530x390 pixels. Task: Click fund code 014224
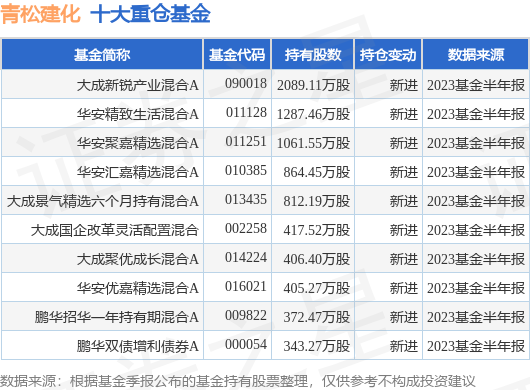pyautogui.click(x=246, y=258)
